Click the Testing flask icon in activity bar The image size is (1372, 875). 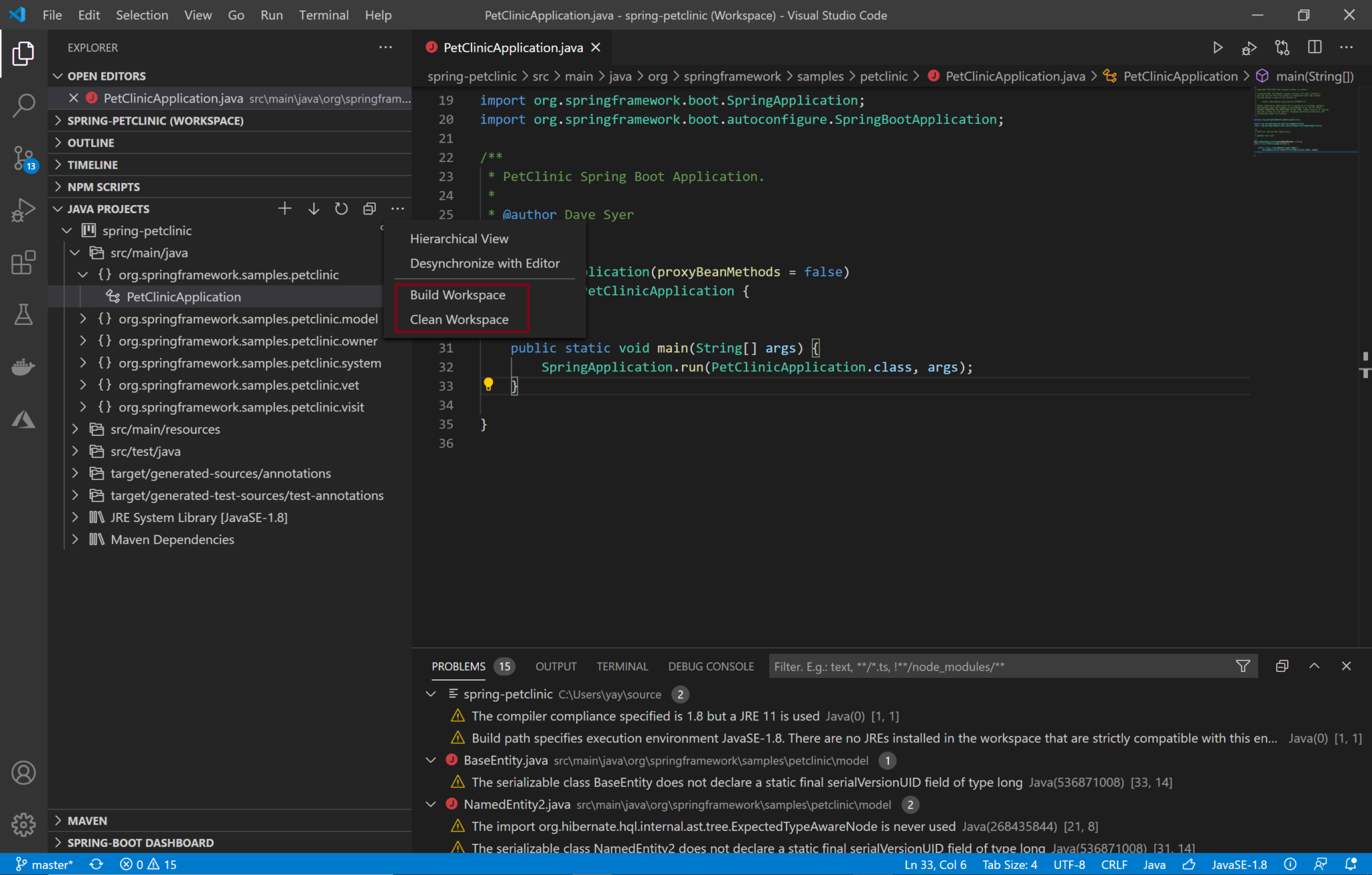tap(23, 314)
